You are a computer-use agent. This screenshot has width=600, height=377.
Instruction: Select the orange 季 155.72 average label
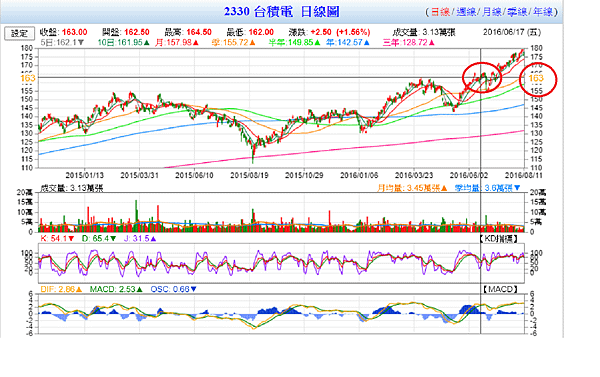coord(233,42)
